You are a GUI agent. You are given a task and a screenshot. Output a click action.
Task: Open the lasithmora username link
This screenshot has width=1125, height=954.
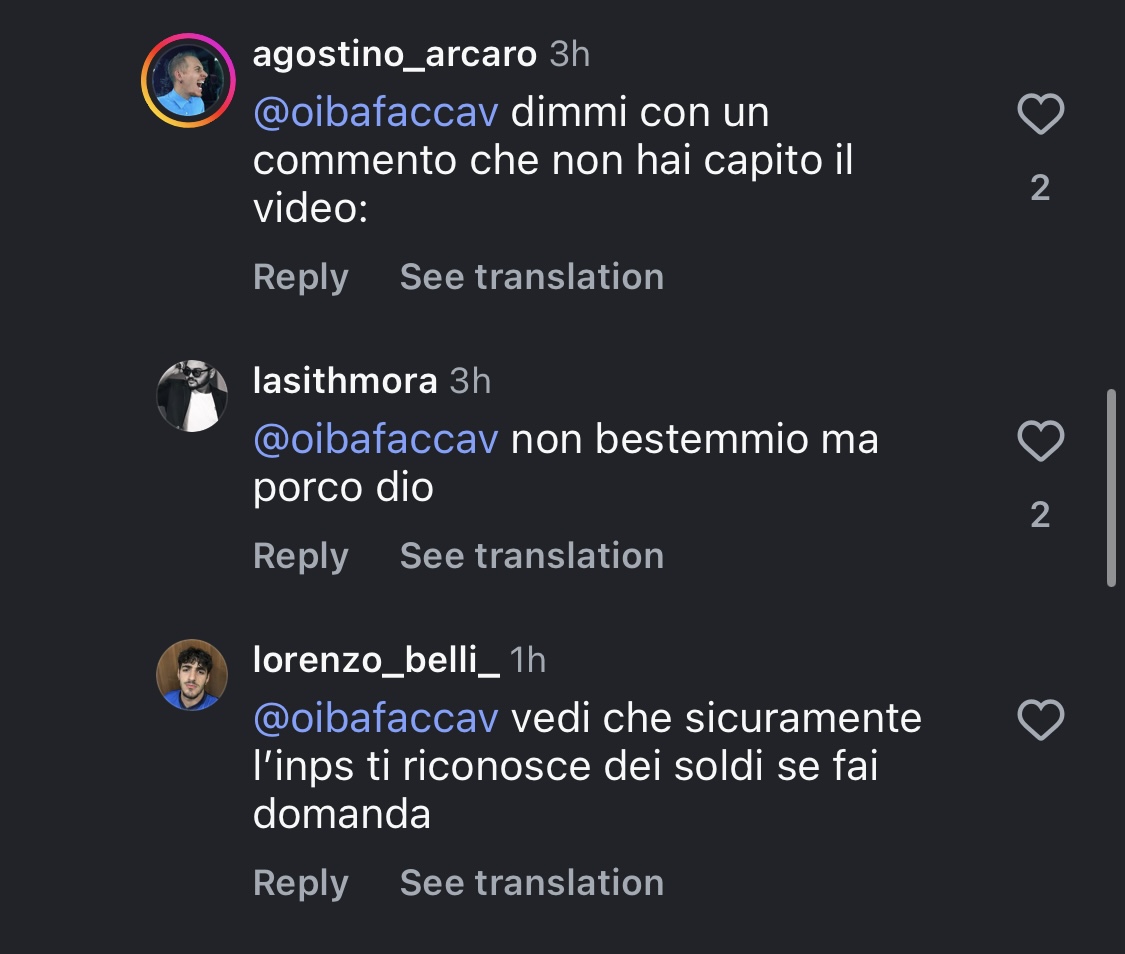(345, 381)
